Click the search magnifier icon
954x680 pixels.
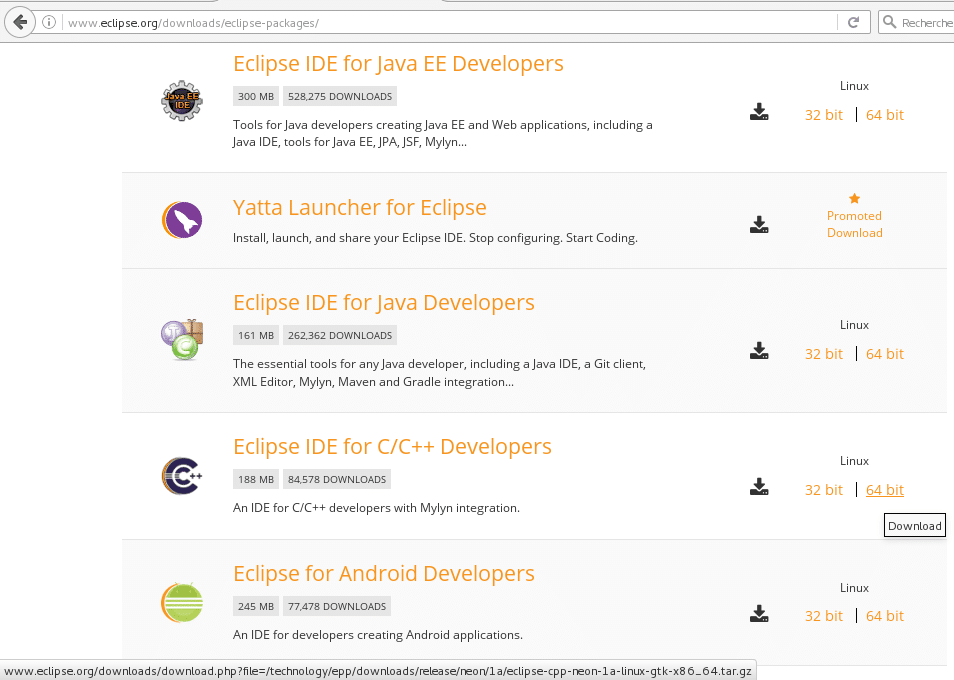click(x=890, y=23)
